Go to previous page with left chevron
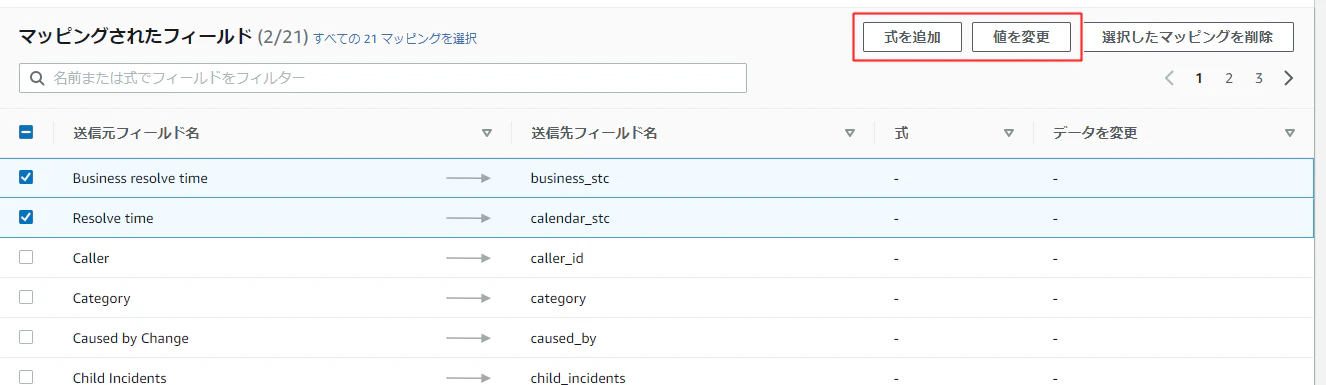 point(1169,78)
